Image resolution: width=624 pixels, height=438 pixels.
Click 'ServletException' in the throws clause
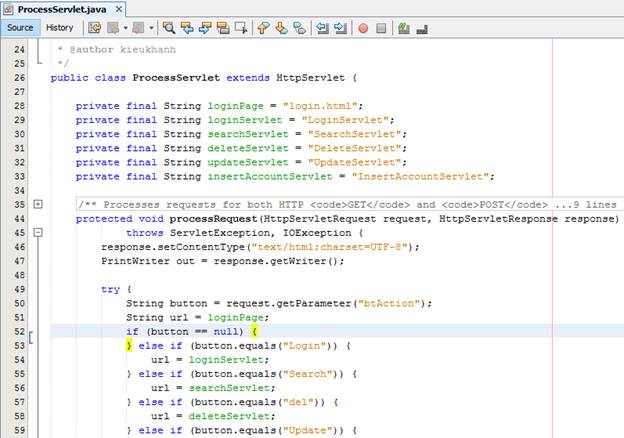pyautogui.click(x=220, y=233)
